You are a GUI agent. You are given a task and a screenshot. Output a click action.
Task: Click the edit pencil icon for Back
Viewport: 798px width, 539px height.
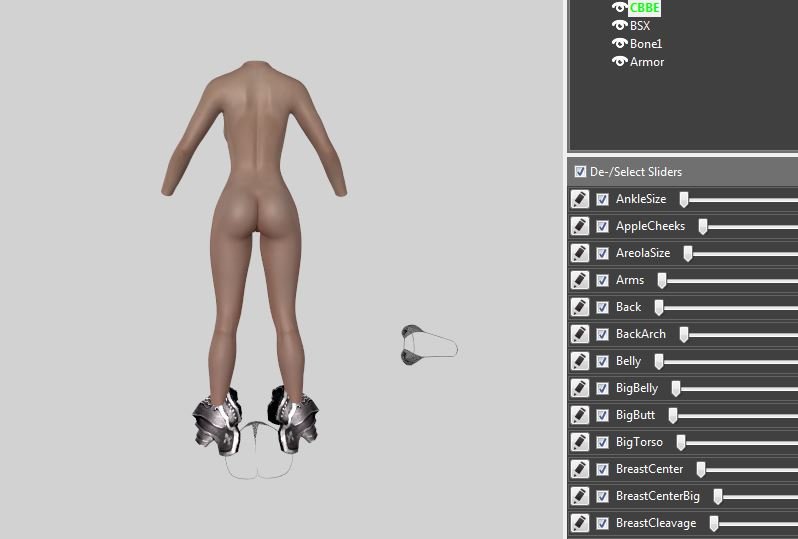tap(580, 307)
